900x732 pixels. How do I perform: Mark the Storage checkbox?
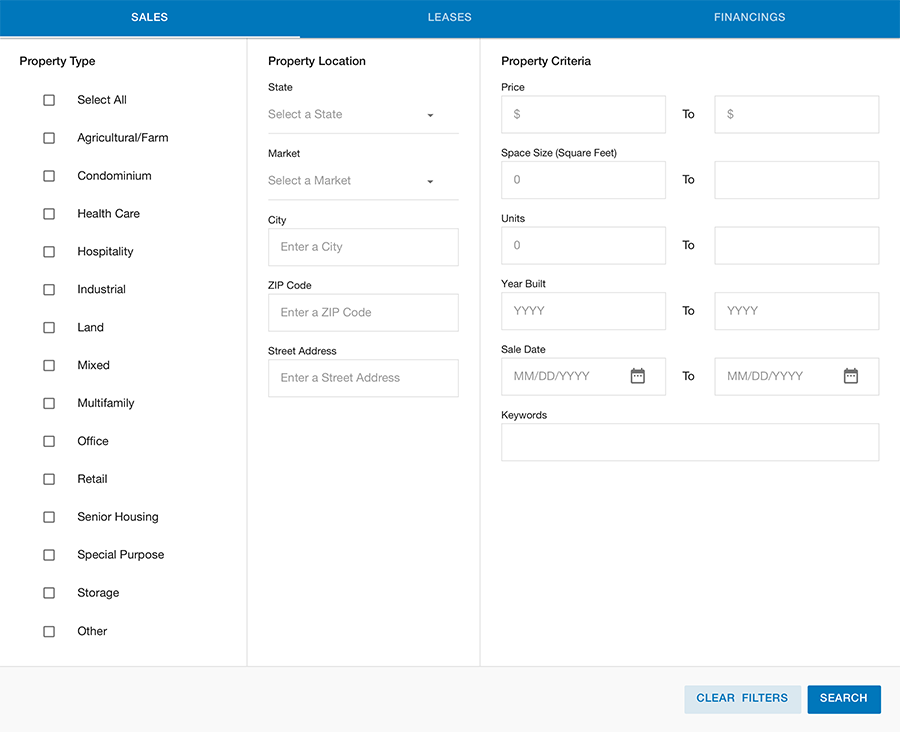[x=49, y=593]
